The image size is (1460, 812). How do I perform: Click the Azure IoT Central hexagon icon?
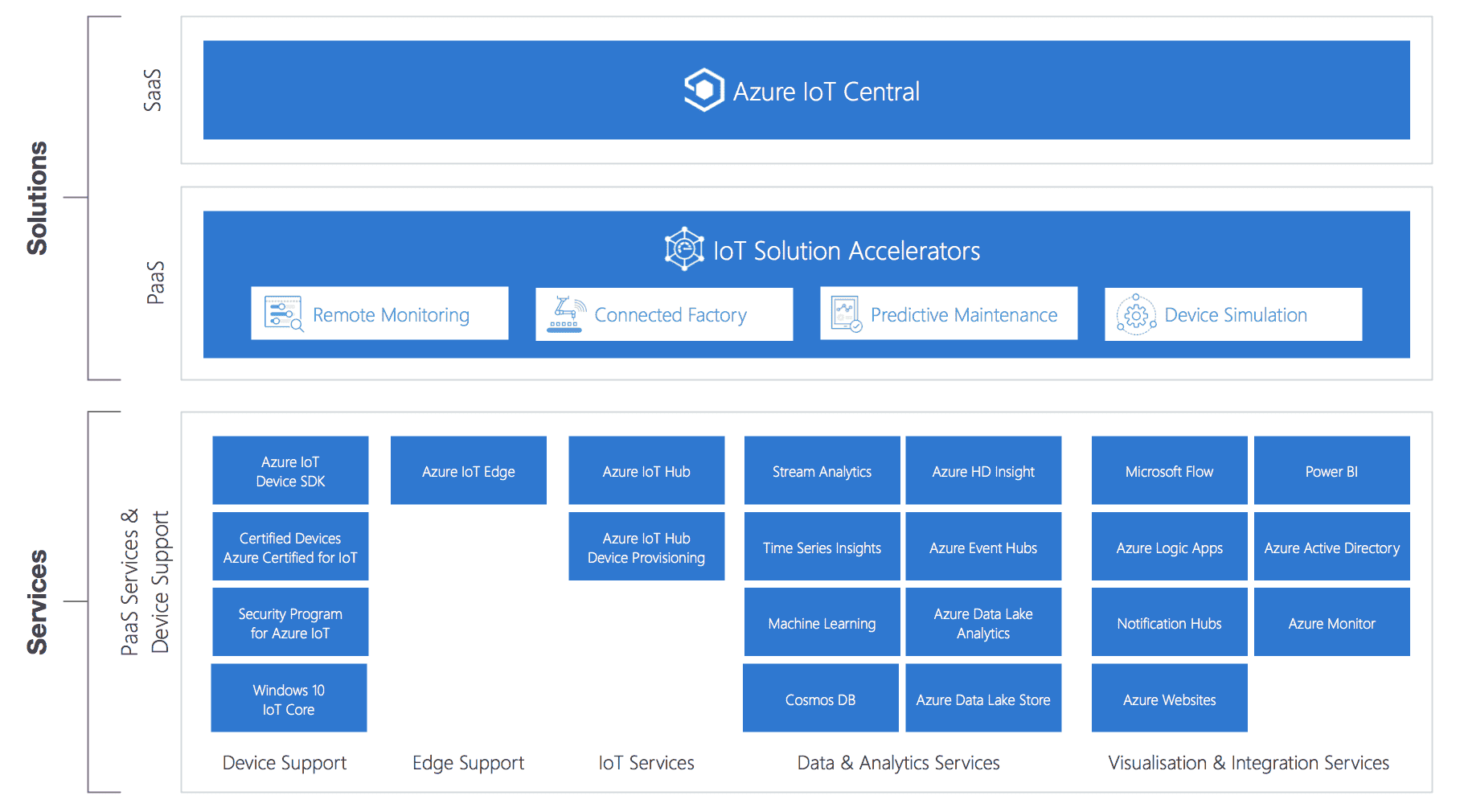tap(703, 90)
